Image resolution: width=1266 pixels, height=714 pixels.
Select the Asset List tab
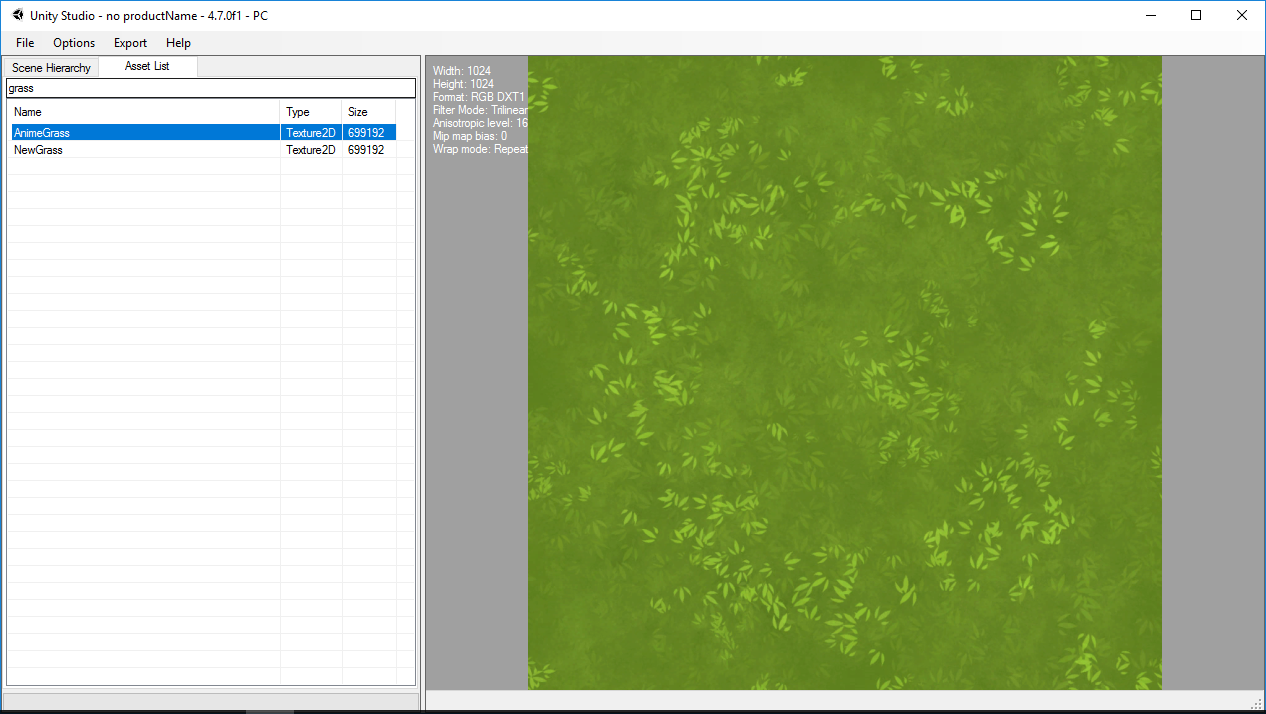point(147,66)
